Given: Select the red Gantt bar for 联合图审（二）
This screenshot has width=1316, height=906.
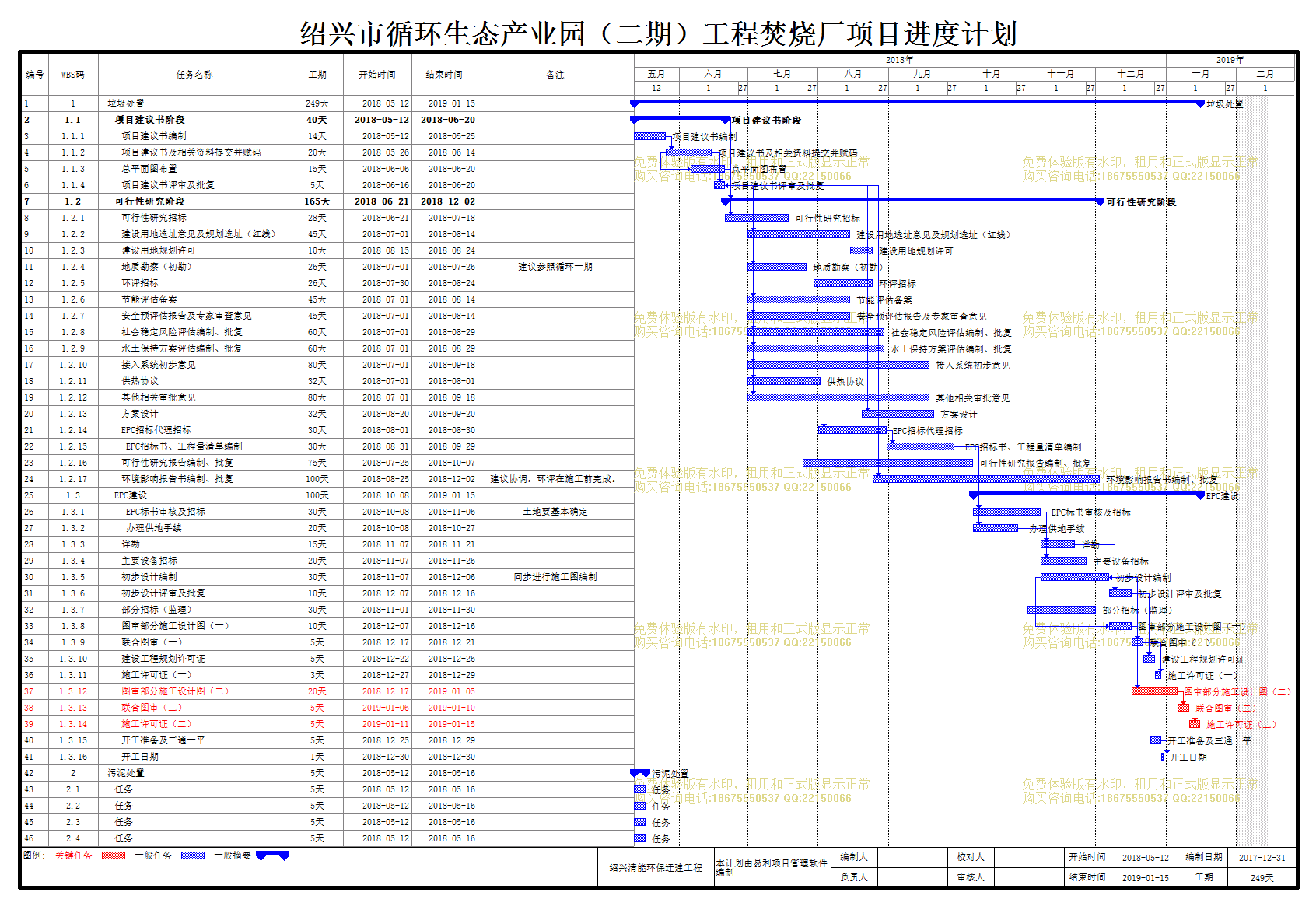Looking at the screenshot, I should [1184, 708].
